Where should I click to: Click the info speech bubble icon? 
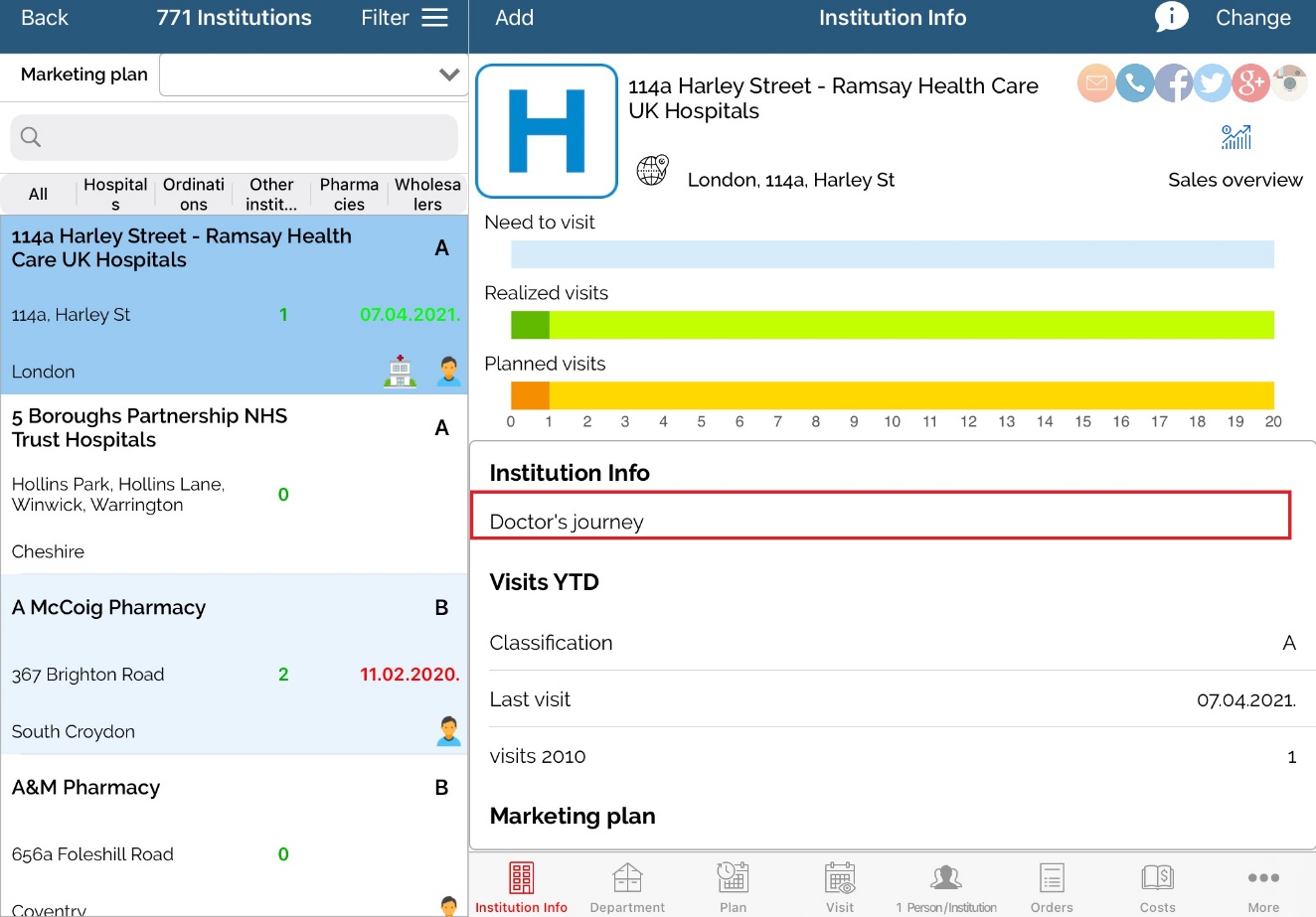click(1171, 17)
